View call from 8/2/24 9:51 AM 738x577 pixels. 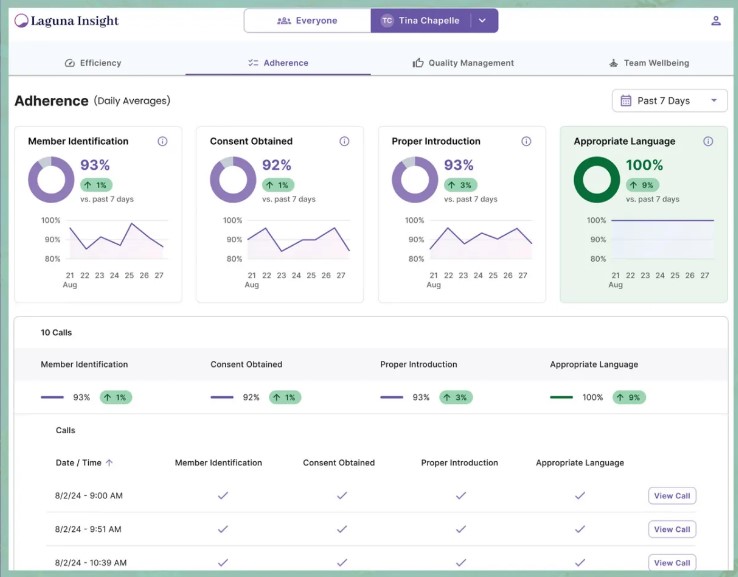click(x=671, y=529)
